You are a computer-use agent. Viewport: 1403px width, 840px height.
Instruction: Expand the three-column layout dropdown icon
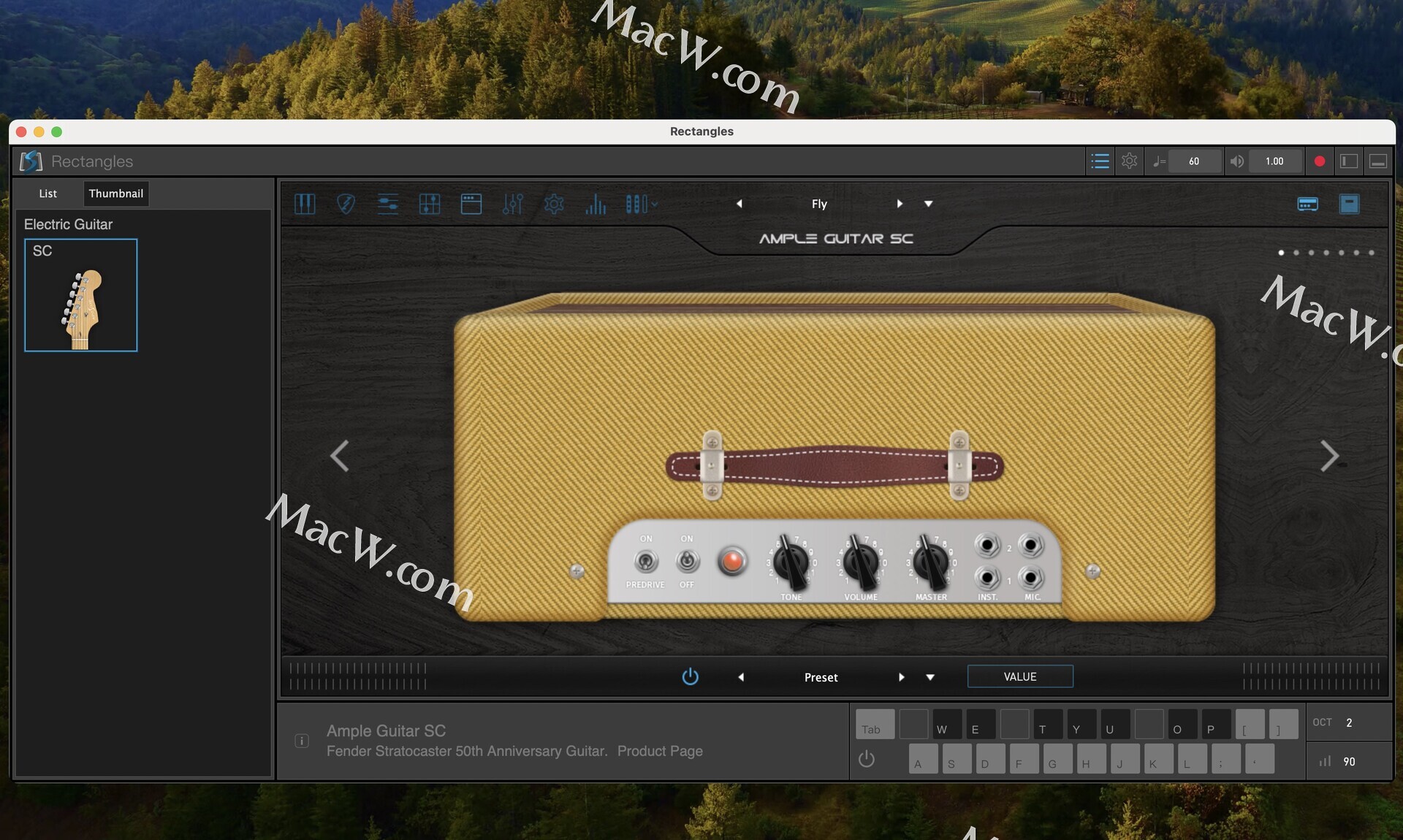click(642, 204)
